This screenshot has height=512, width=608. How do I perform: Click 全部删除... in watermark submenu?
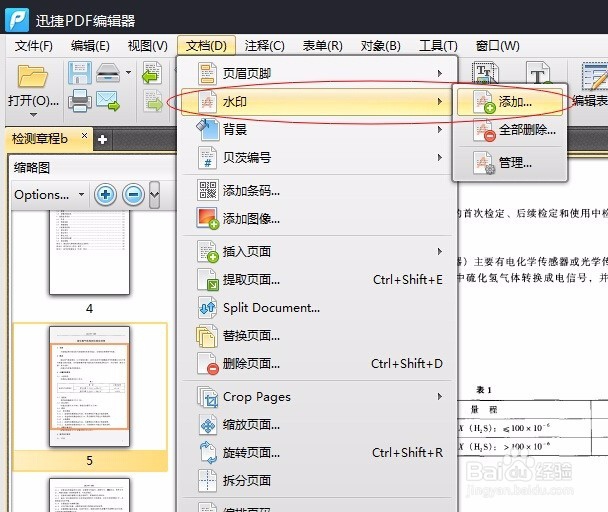tap(510, 130)
